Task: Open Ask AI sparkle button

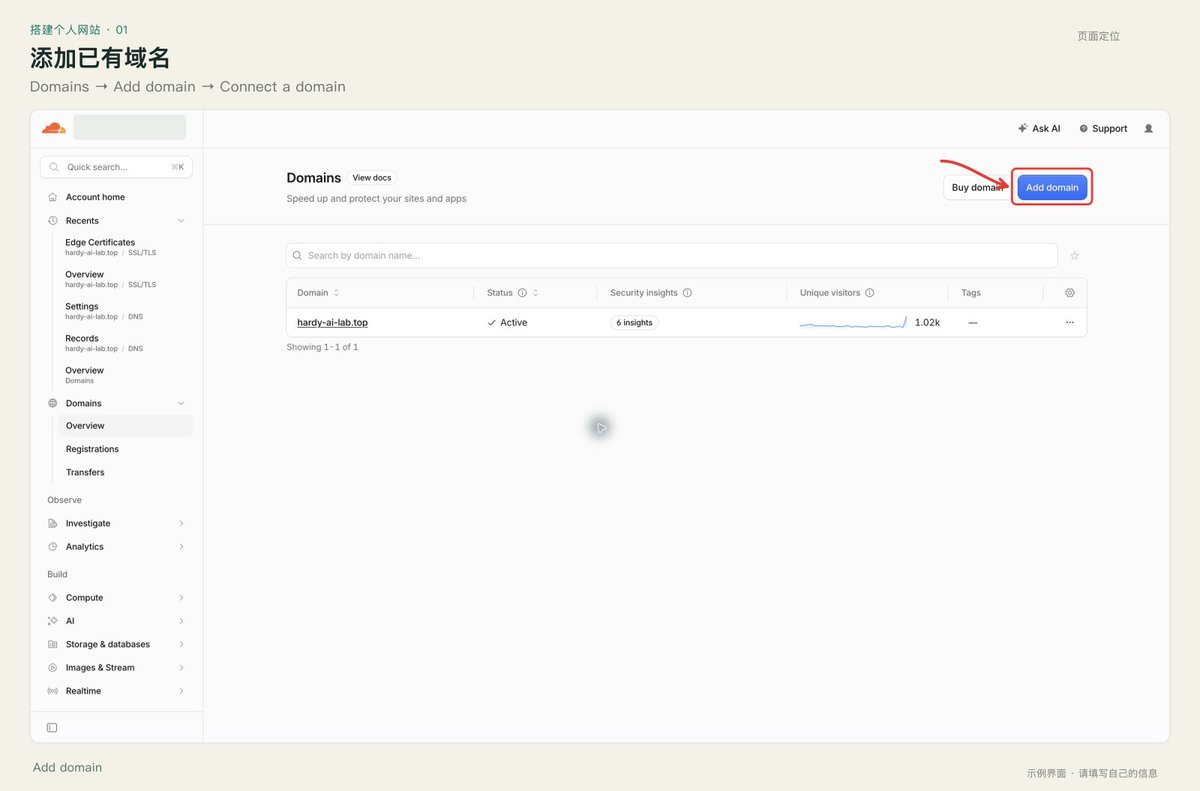Action: 1039,128
